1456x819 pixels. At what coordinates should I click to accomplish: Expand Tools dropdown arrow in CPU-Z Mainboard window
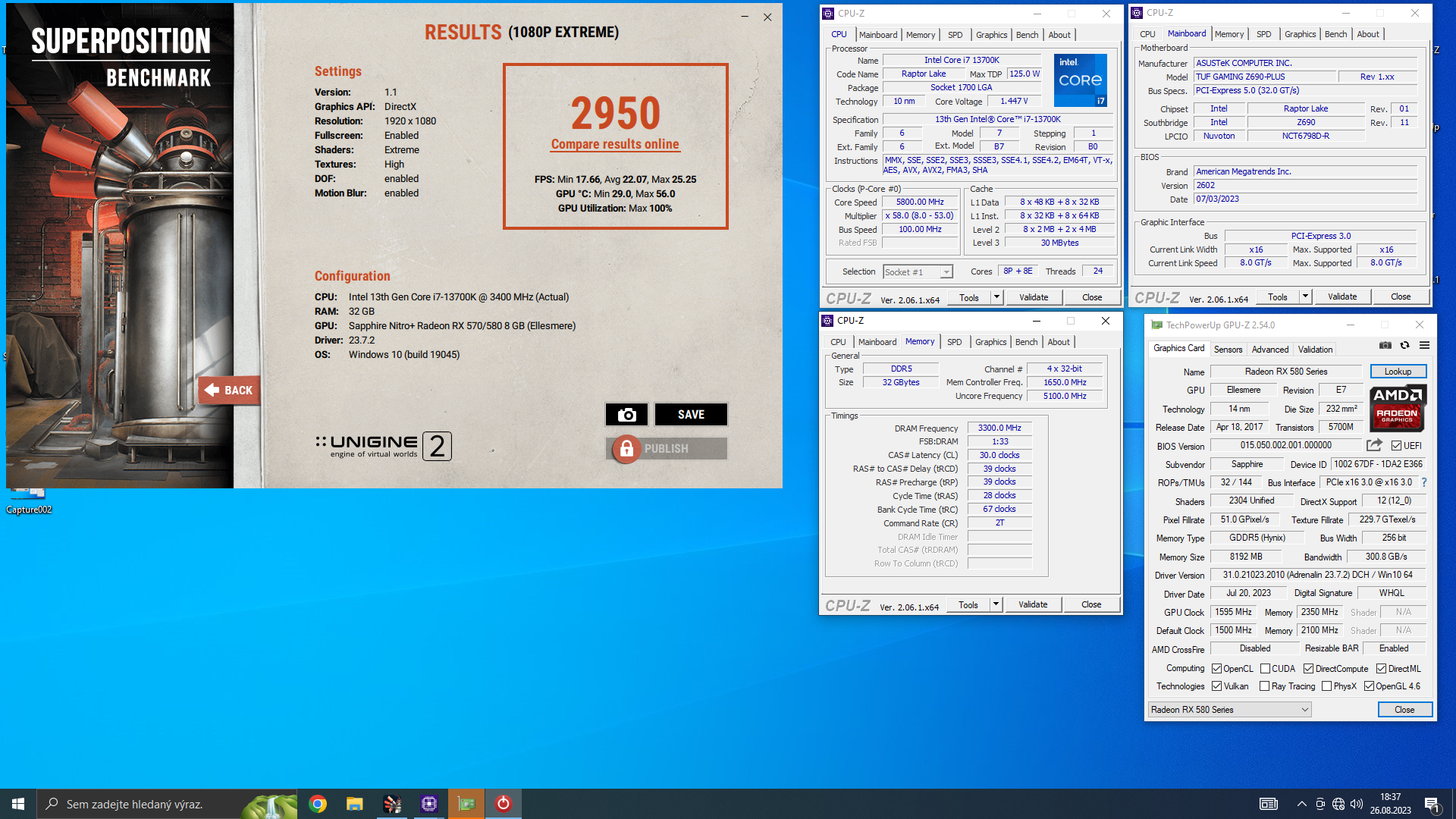coord(1306,297)
